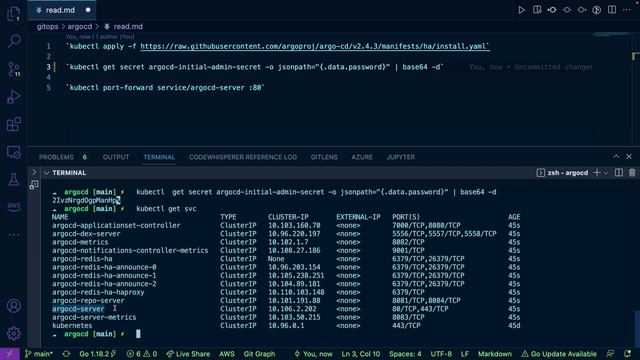Open CODEWHISPERER REFERENCE LOG tab

click(x=243, y=157)
